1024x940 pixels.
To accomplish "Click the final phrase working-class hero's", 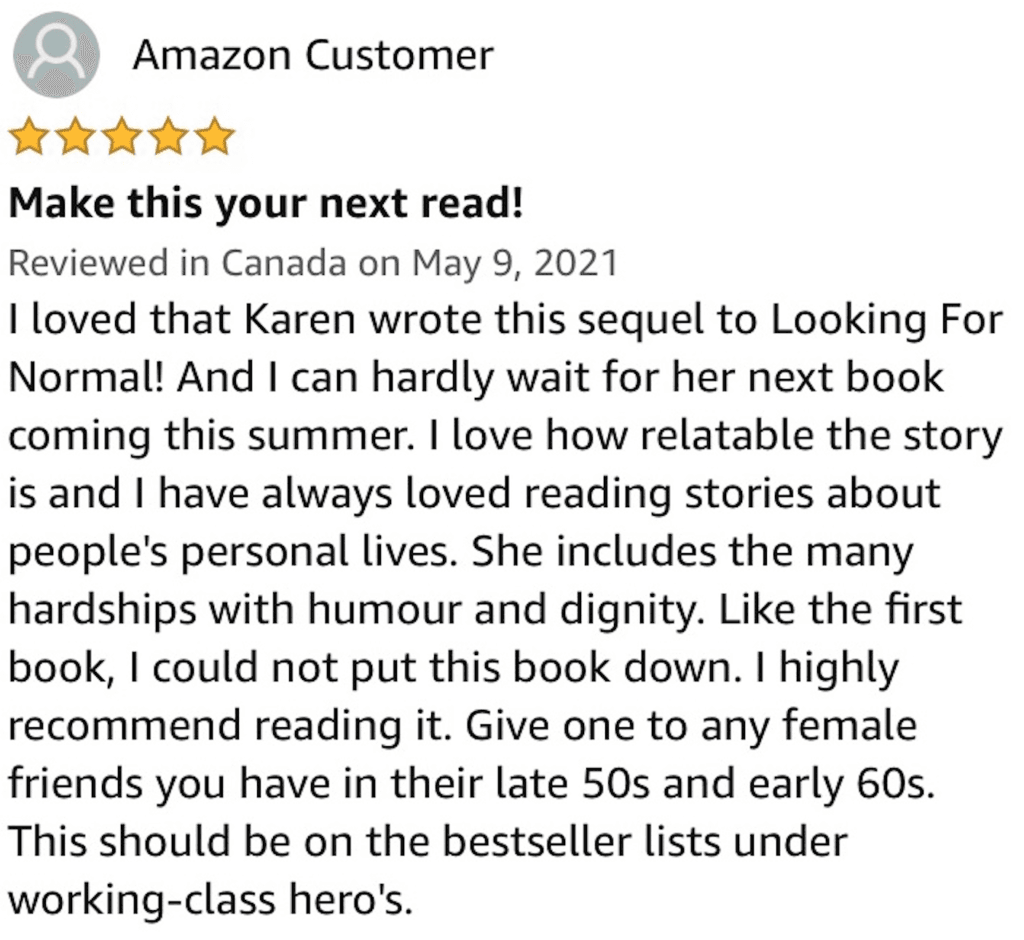I will pos(210,901).
